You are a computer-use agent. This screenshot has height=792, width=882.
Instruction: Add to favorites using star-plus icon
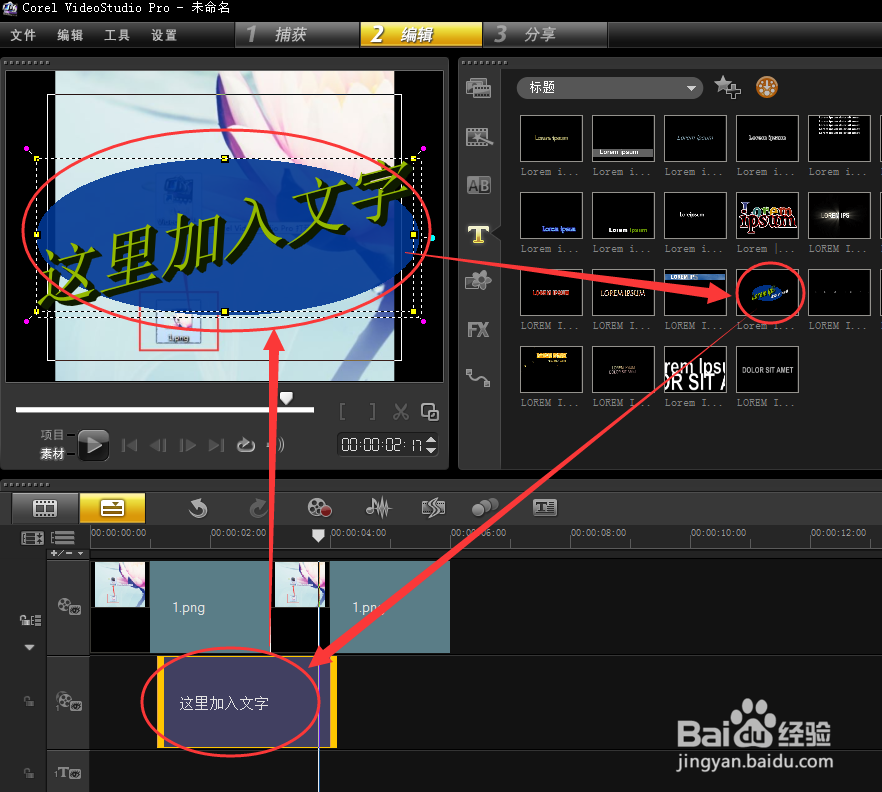pos(727,87)
